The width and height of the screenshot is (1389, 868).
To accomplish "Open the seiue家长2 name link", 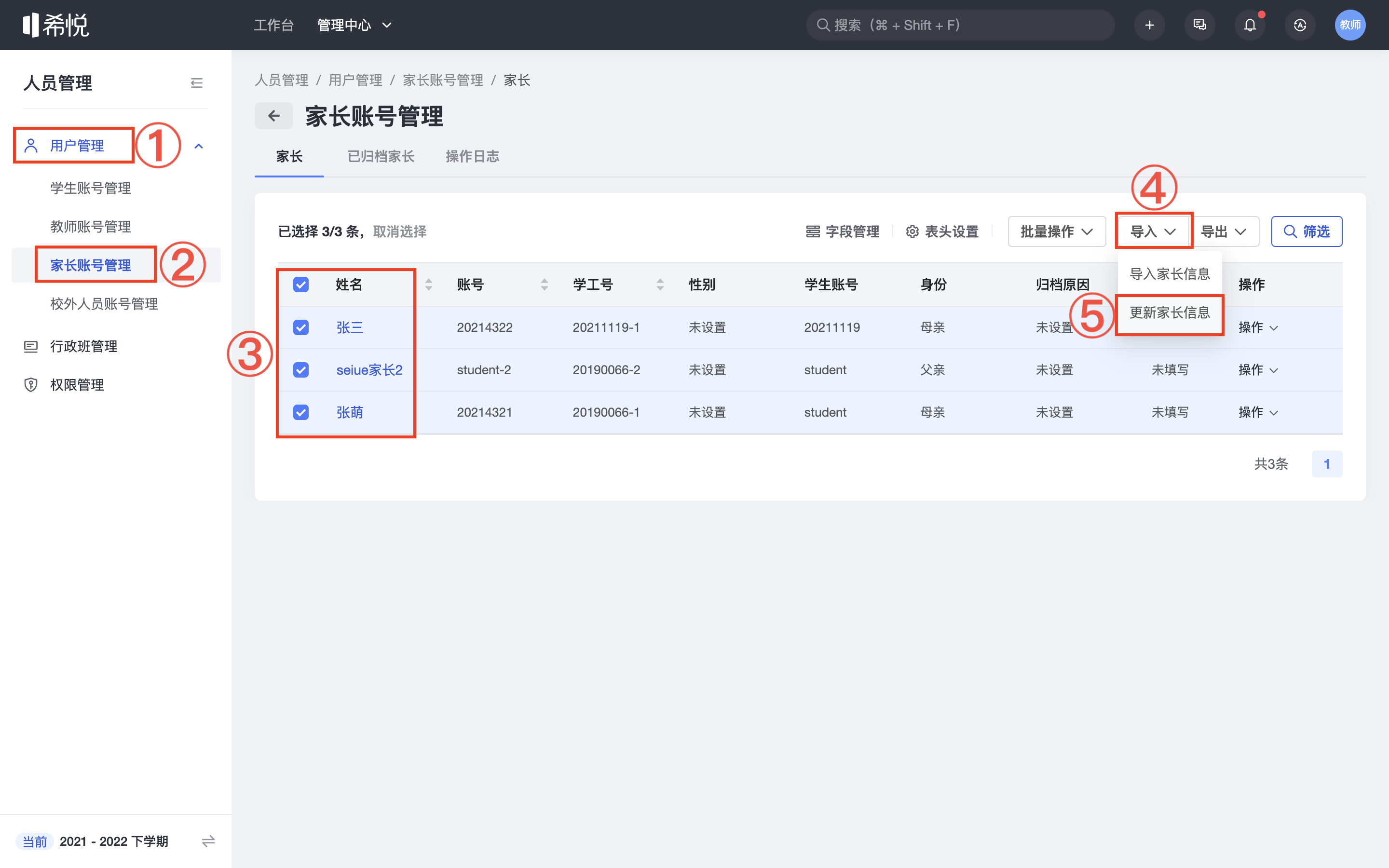I will tap(369, 370).
